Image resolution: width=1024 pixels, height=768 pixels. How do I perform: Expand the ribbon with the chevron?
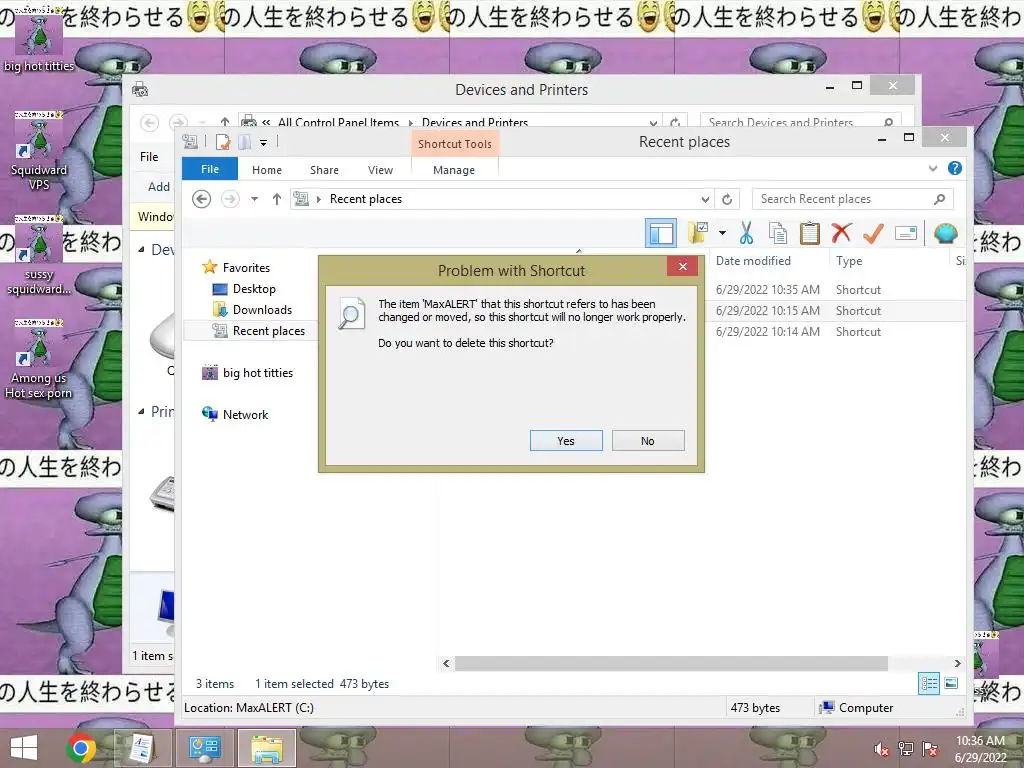933,168
